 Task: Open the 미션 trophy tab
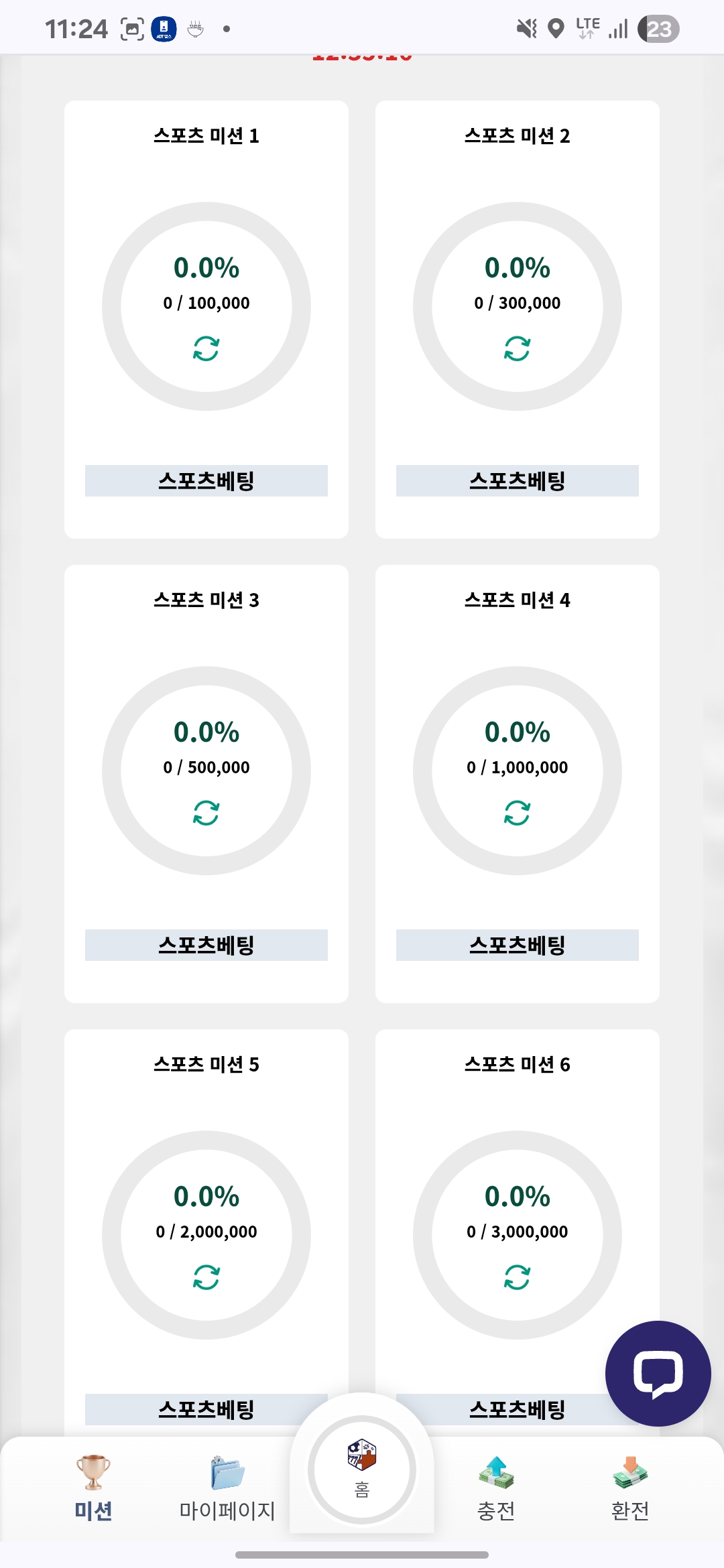(93, 1486)
